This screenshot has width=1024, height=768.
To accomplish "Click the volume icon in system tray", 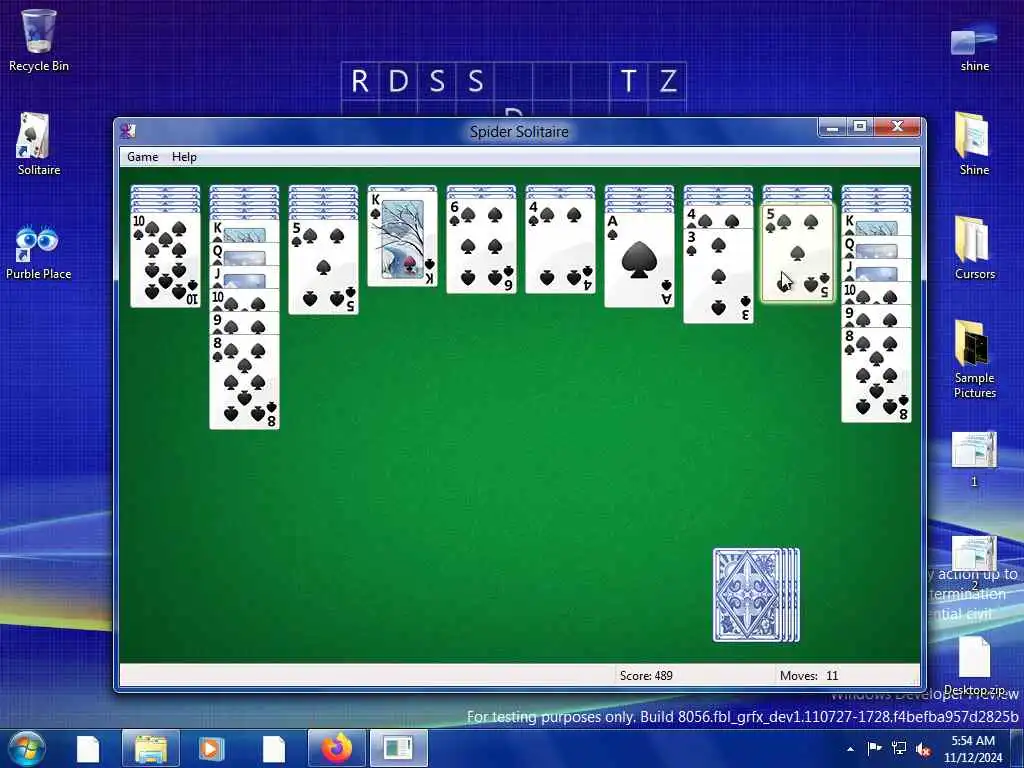I will pos(923,749).
